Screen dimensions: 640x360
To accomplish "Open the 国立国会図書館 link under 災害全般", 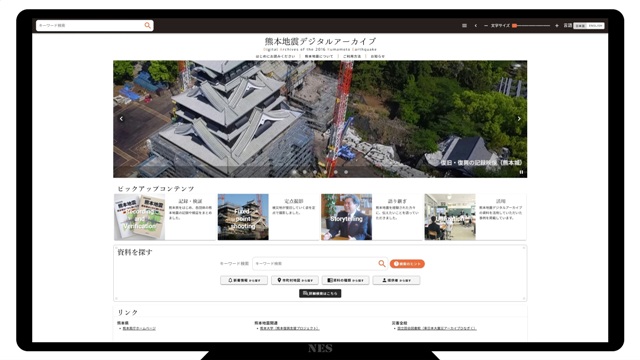I will [x=436, y=329].
